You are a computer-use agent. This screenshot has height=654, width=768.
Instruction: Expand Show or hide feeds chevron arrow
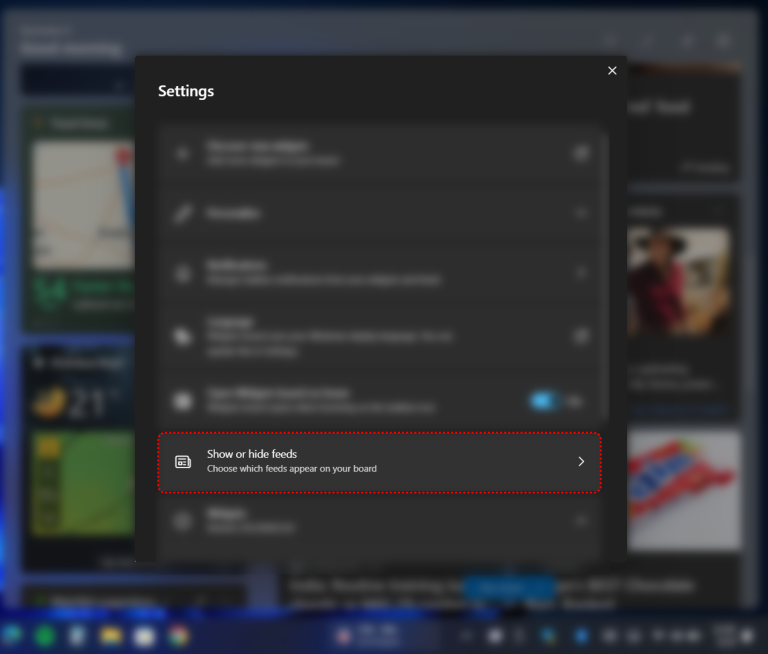581,461
